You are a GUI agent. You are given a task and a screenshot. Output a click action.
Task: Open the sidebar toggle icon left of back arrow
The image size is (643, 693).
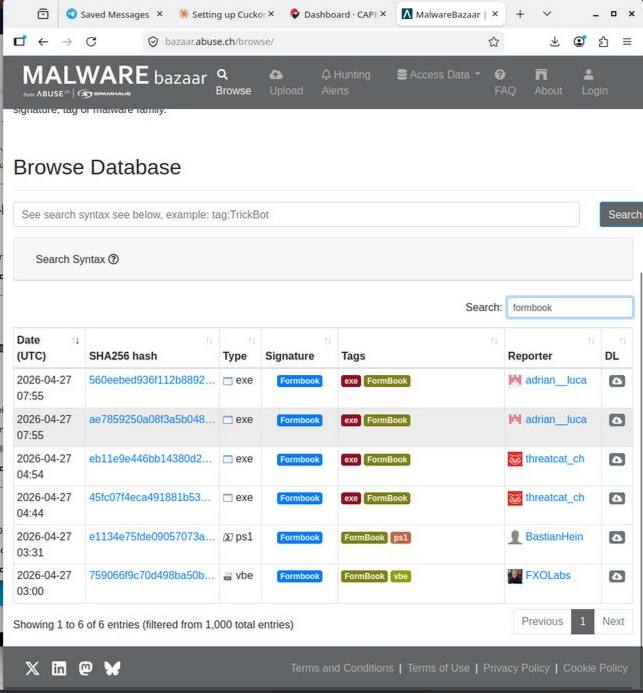tap(19, 42)
